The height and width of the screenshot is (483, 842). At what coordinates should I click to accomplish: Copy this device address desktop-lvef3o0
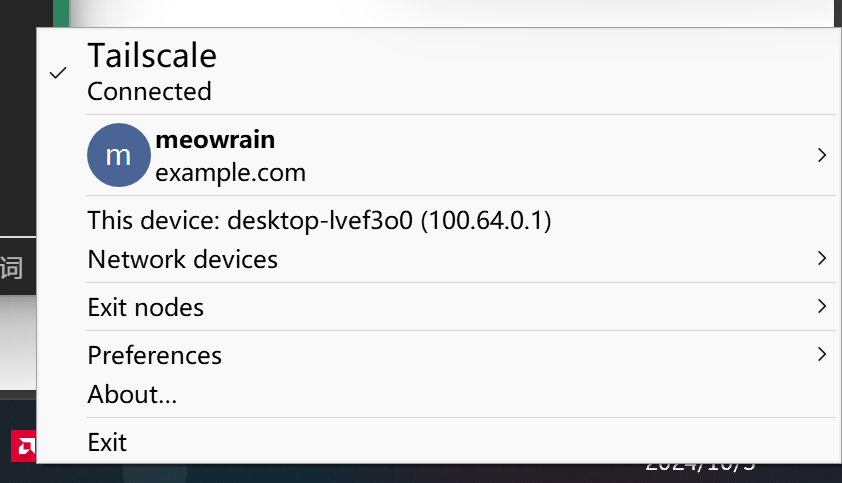coord(319,220)
